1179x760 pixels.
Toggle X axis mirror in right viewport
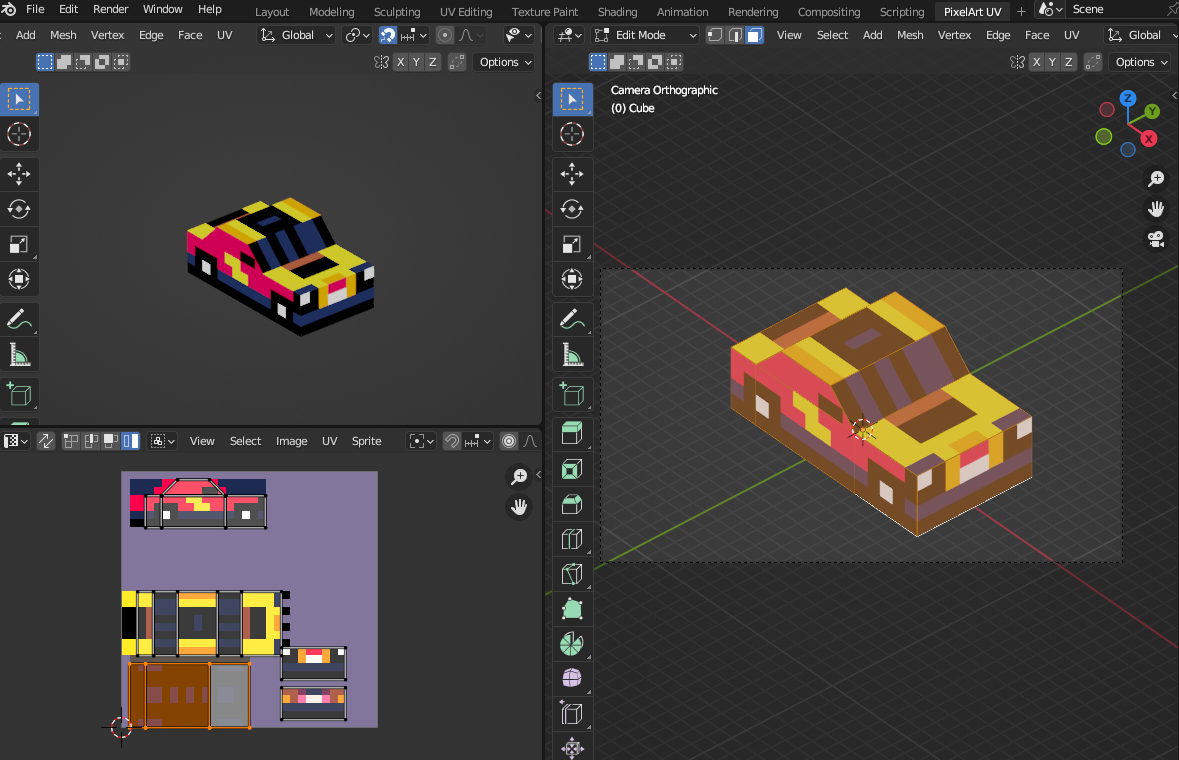[x=1037, y=62]
